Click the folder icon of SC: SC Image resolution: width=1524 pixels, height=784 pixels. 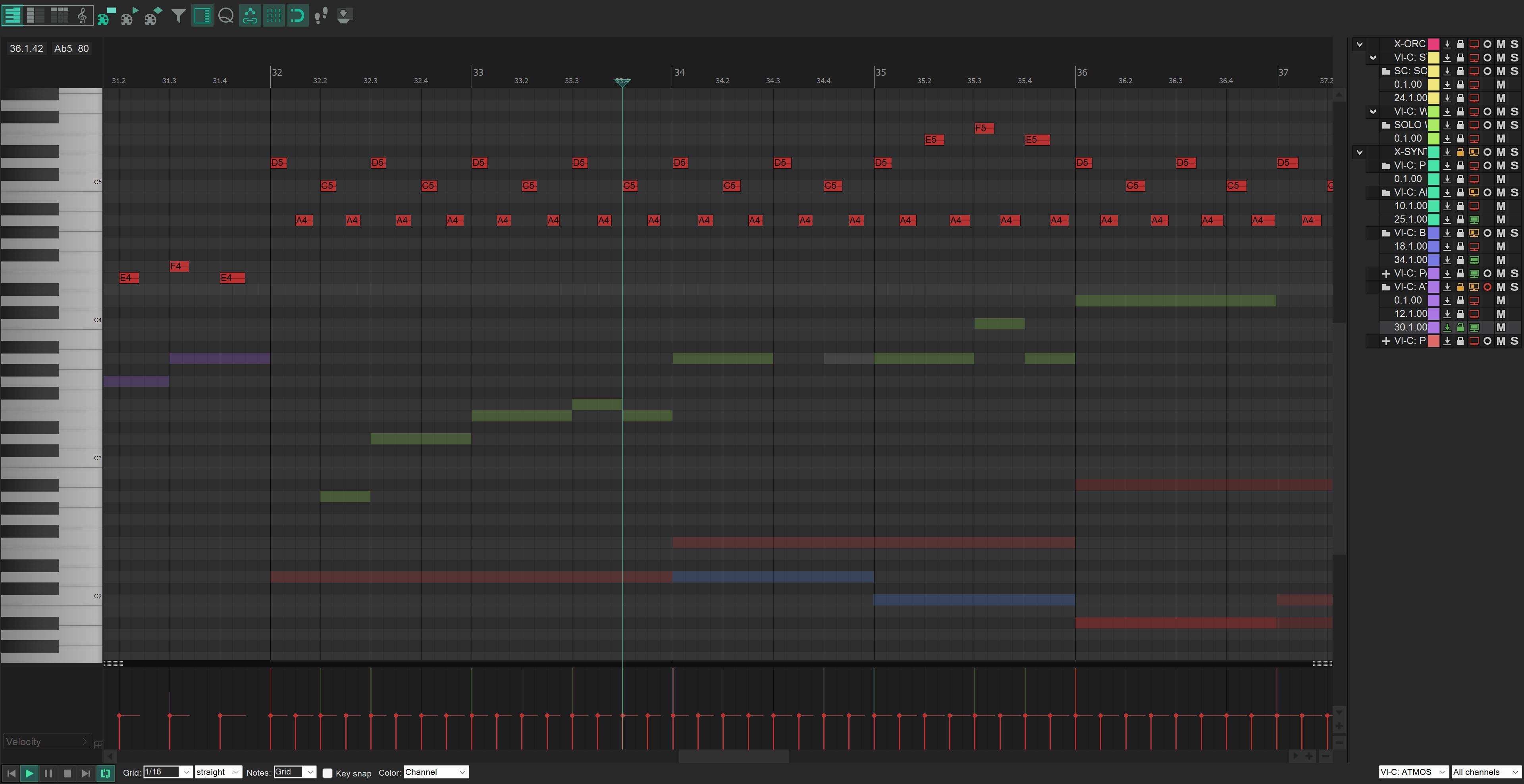[x=1385, y=71]
